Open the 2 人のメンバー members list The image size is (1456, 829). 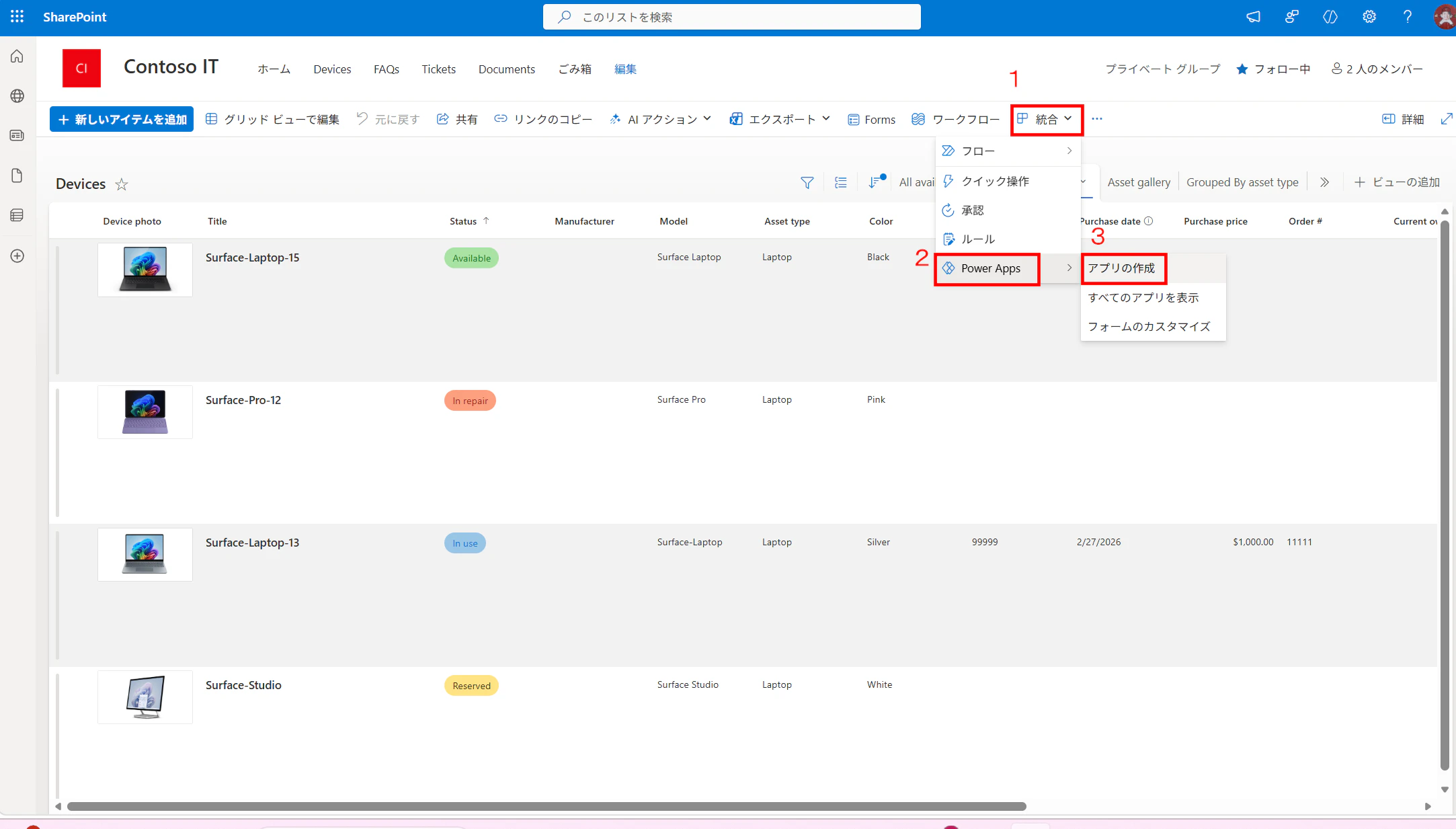1377,69
